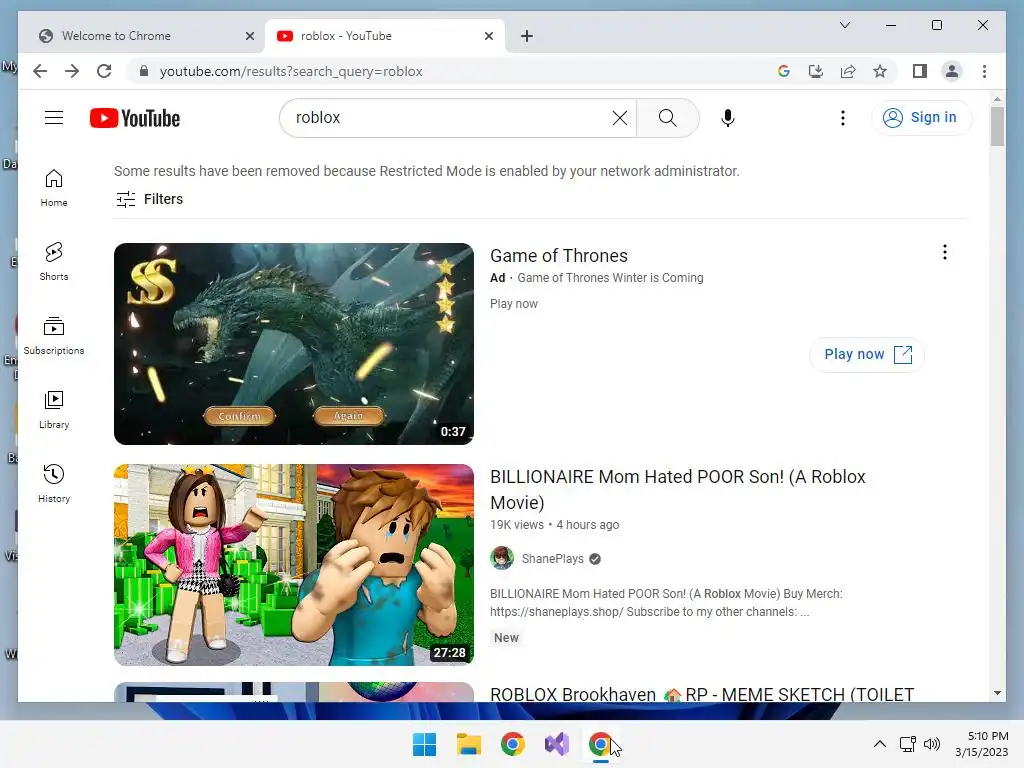Expand Chrome tab search chevron
1024x768 pixels.
click(x=844, y=25)
